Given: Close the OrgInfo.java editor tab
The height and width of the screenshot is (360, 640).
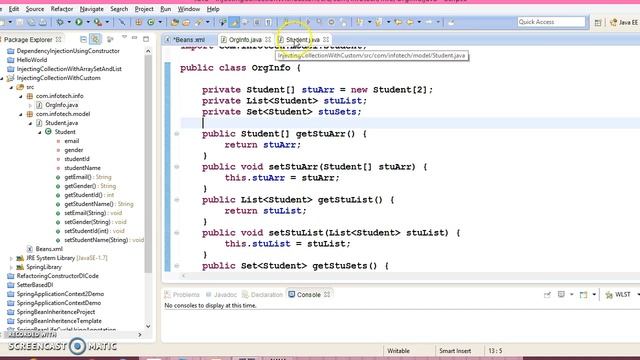Looking at the screenshot, I should [x=268, y=40].
